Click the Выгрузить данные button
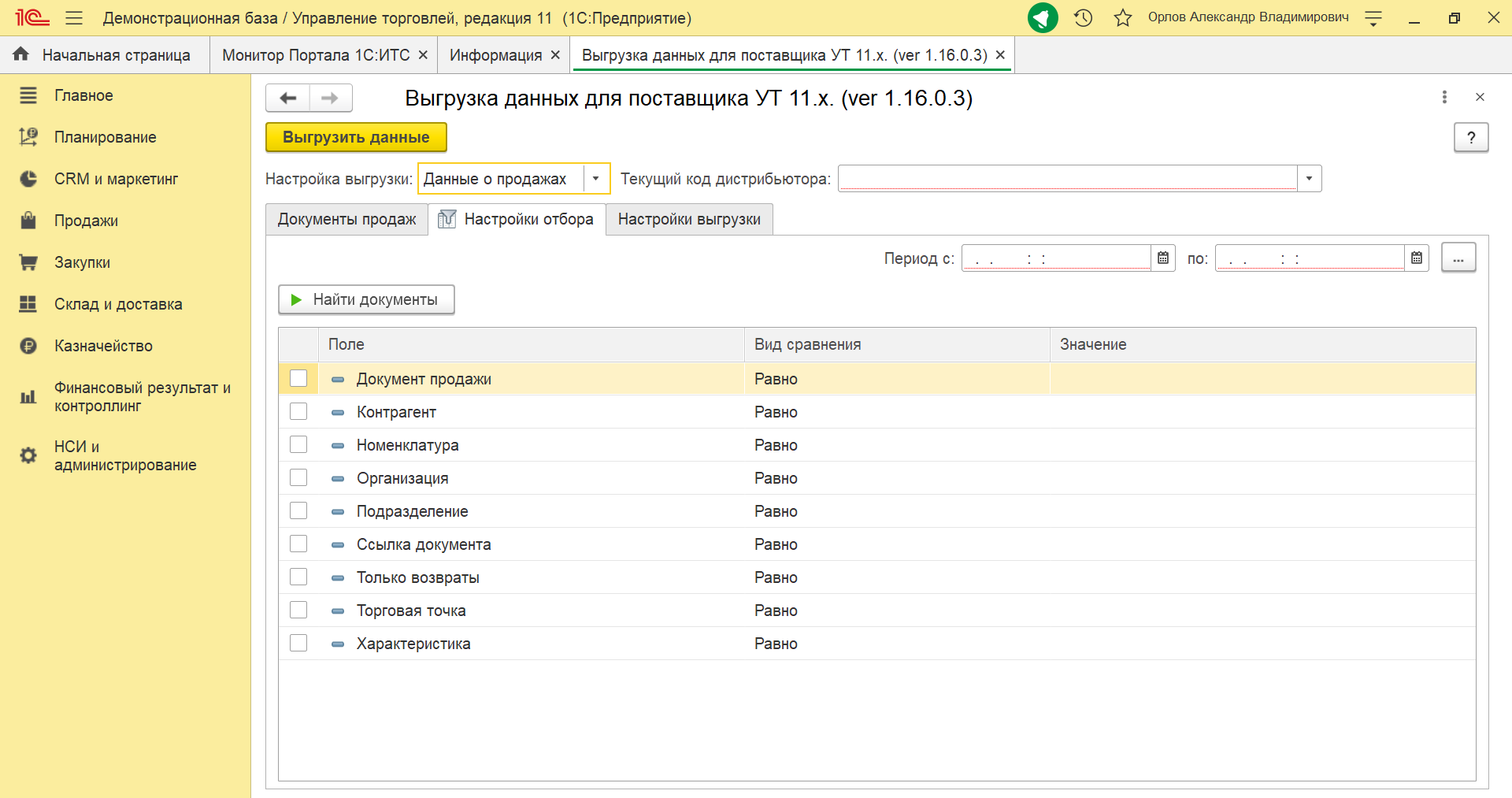1512x798 pixels. pyautogui.click(x=356, y=137)
